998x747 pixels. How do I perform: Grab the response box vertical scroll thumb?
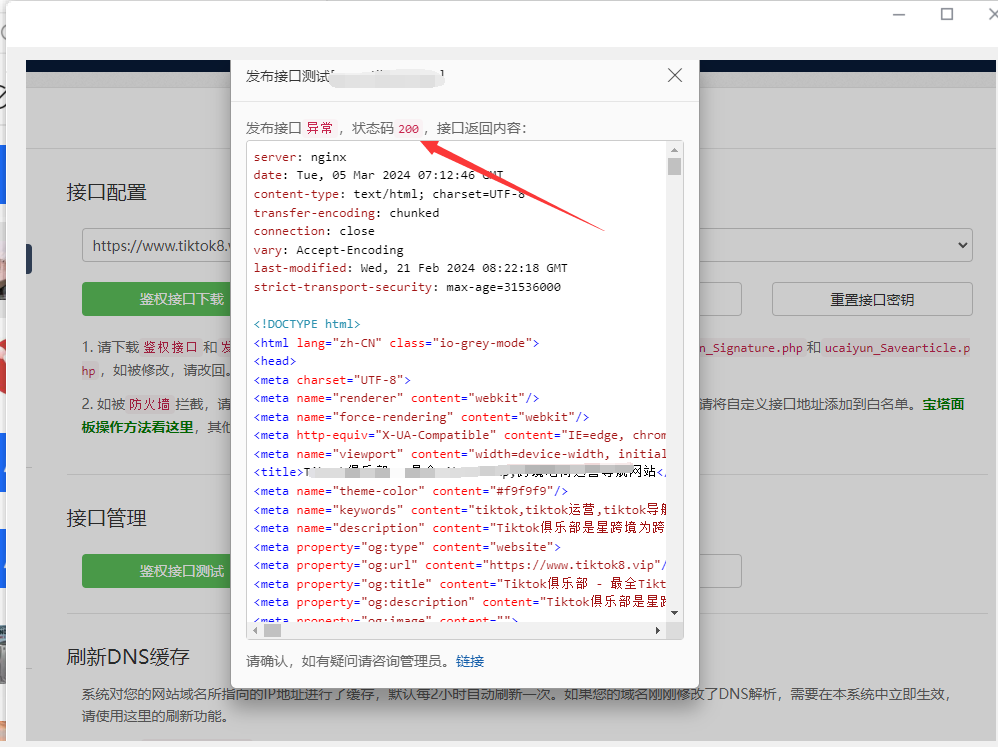pyautogui.click(x=675, y=166)
